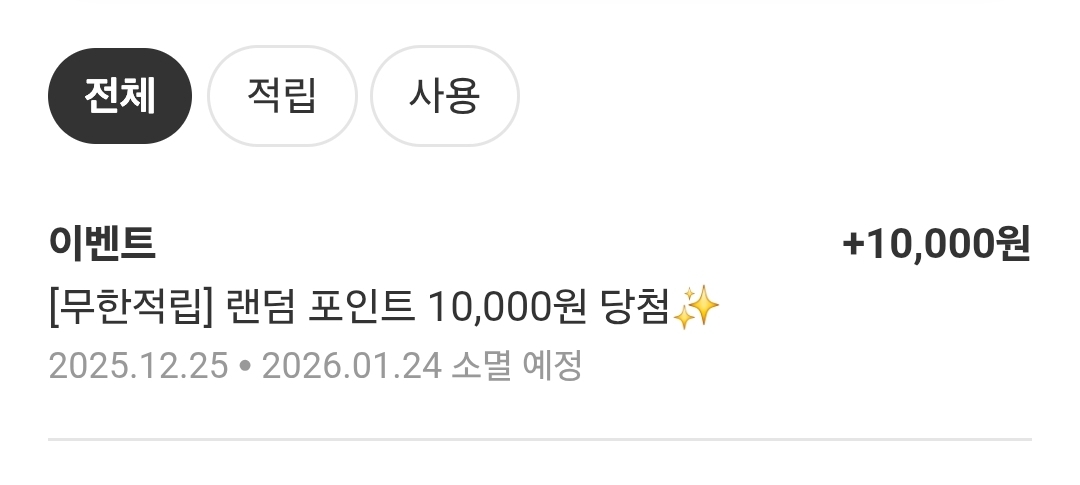Screen dimensions: 1080x485
Task: Click the 2026.01.24 expiry date
Action: pos(351,366)
